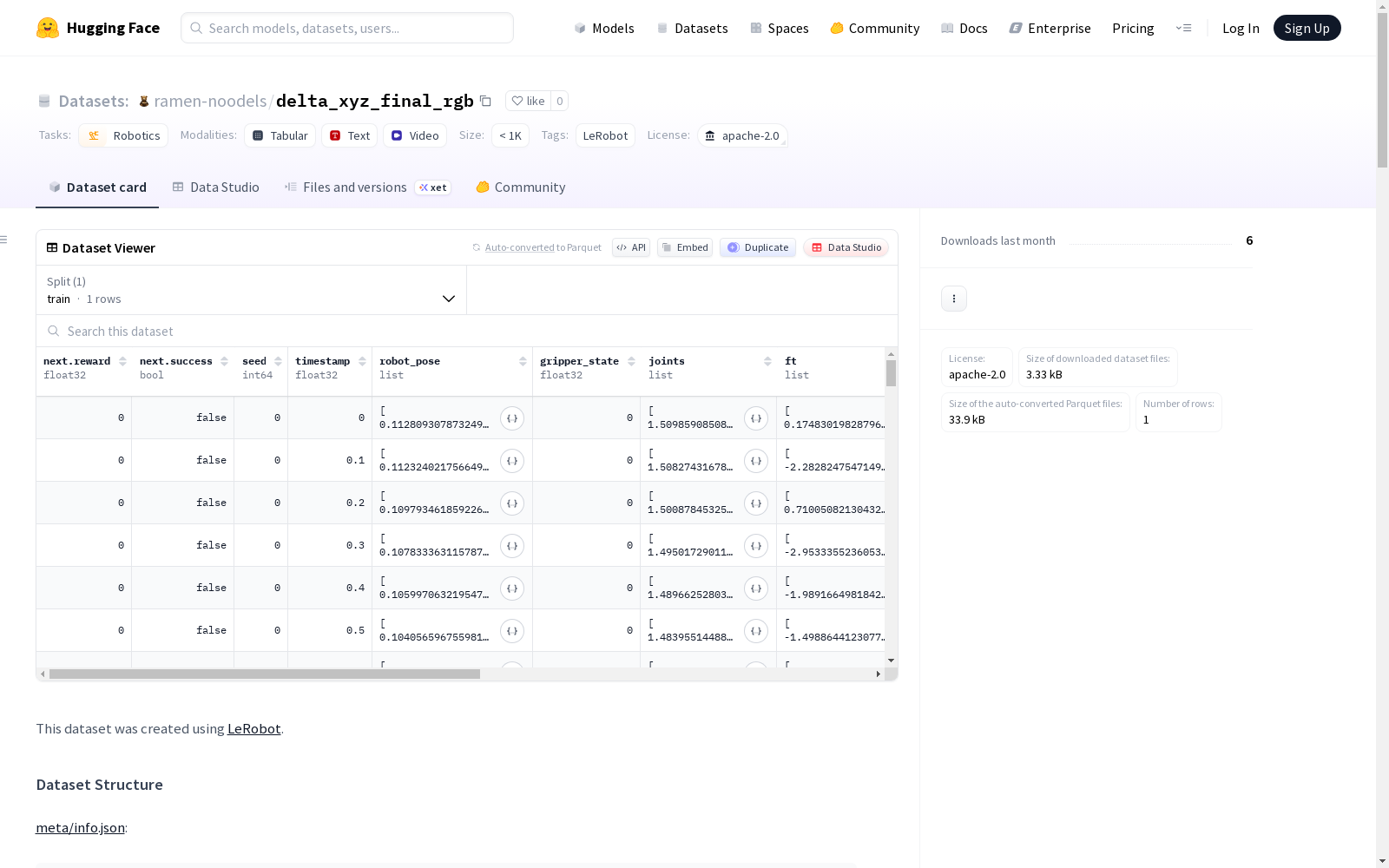Focus the Search models, datasets, users field

coord(347,28)
